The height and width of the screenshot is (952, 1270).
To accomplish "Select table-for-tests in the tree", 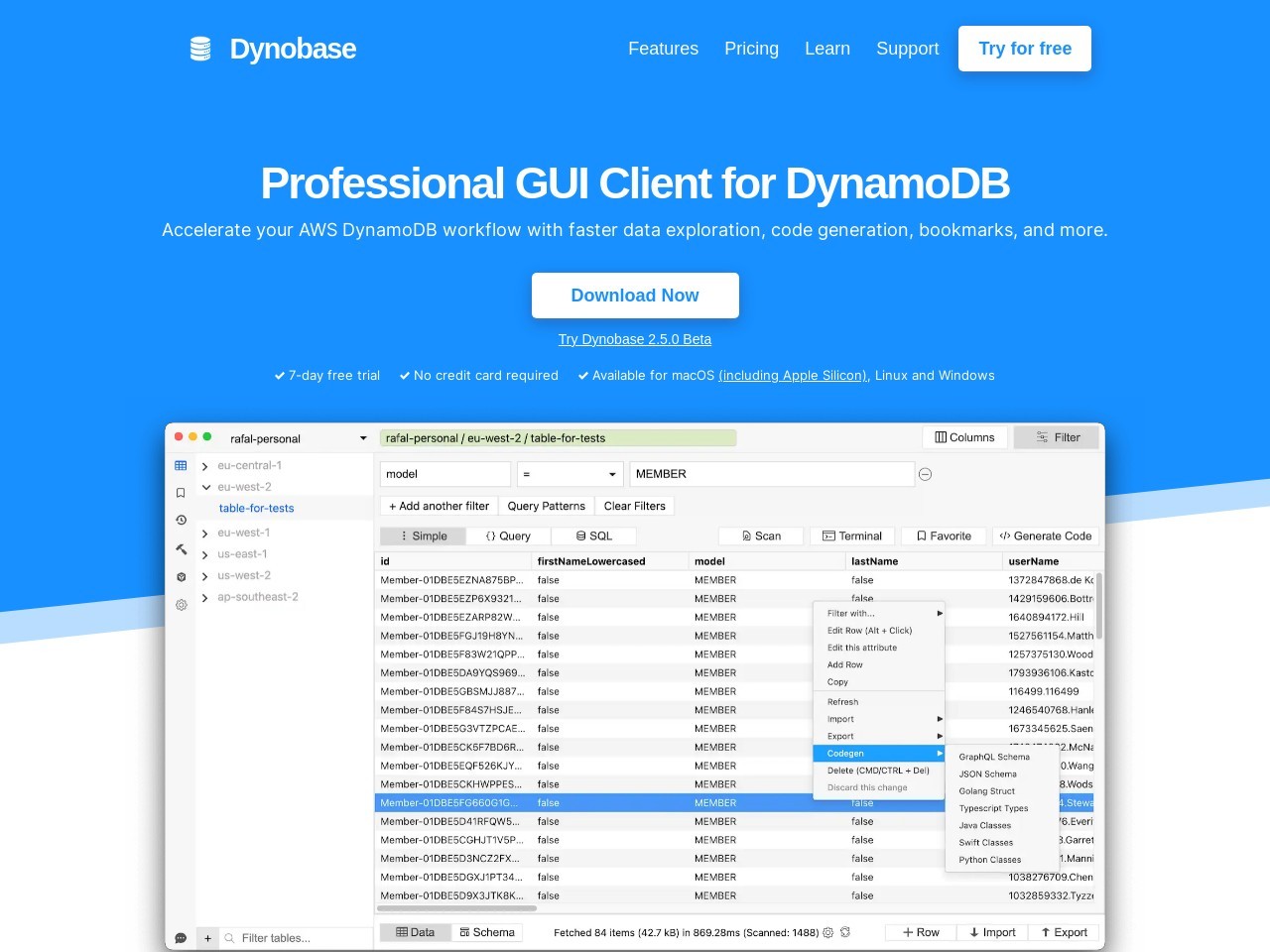I will pyautogui.click(x=257, y=508).
